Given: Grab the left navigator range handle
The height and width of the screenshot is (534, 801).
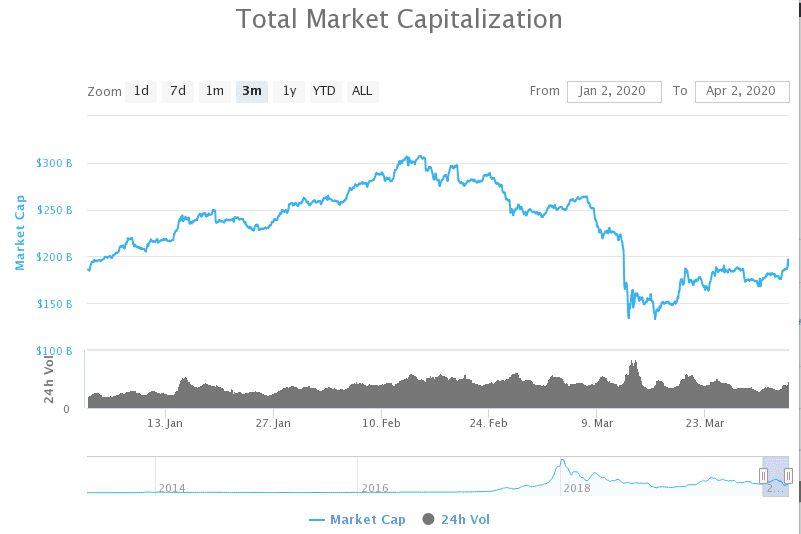Looking at the screenshot, I should [763, 476].
